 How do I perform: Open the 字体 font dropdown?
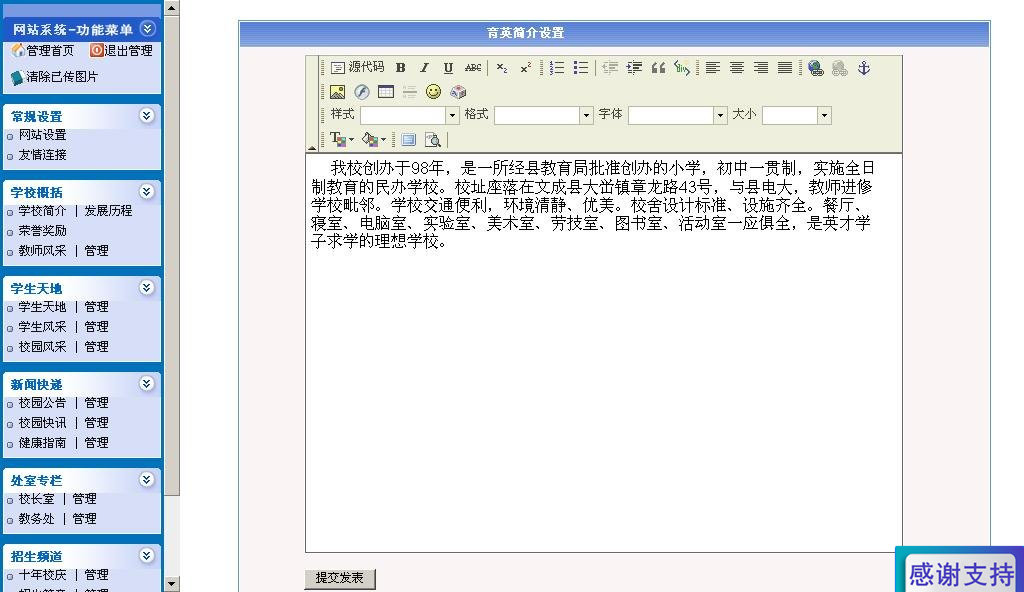tap(720, 116)
